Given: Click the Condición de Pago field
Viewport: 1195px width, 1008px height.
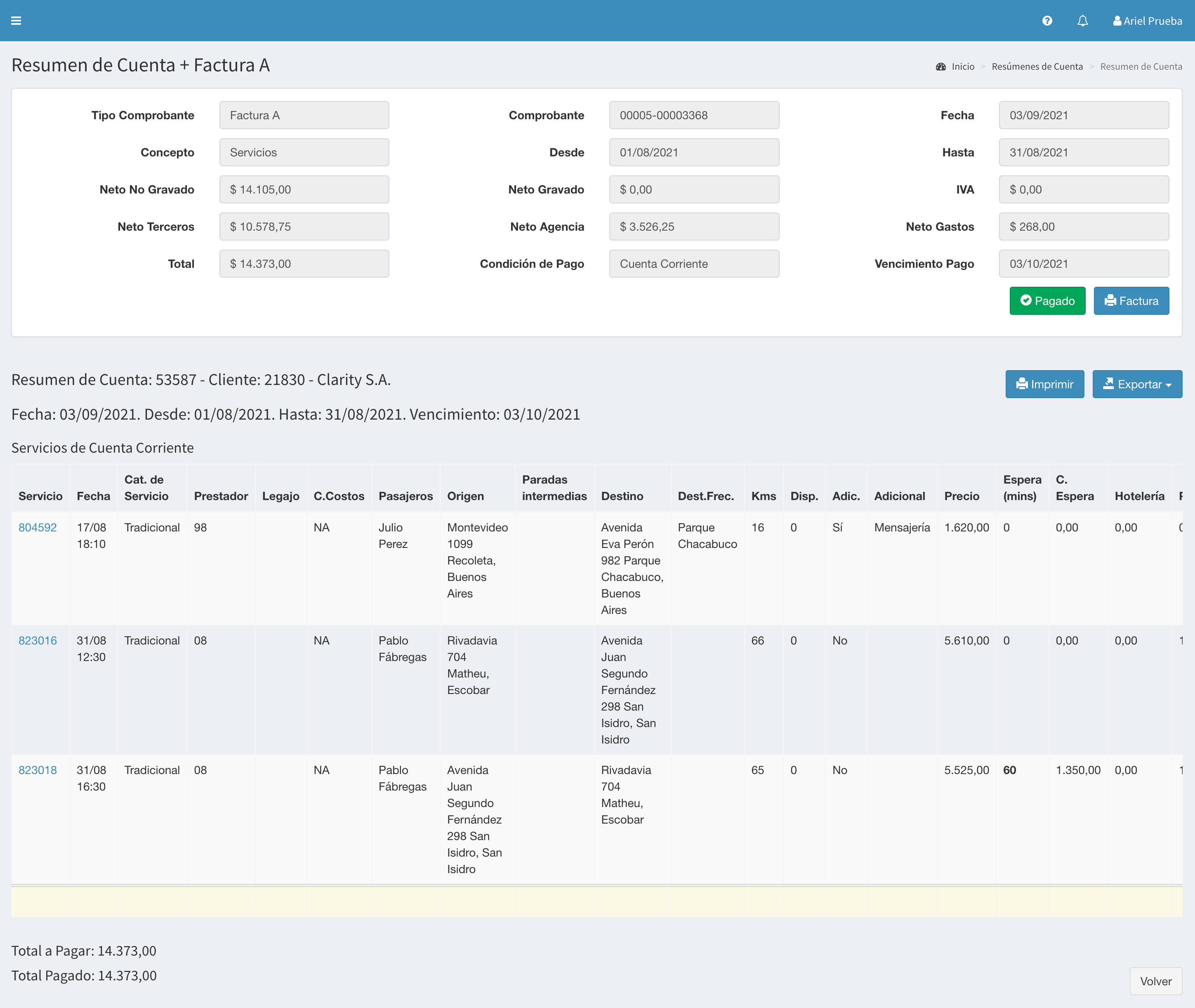Looking at the screenshot, I should click(x=693, y=264).
